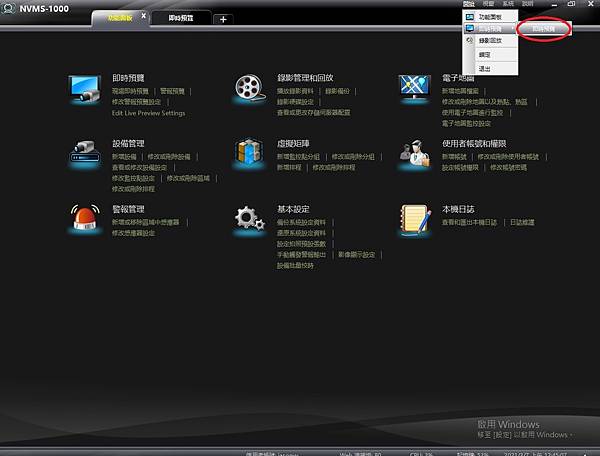
Task: Click the monitor icon beside 即時預覽 menu entry
Action: click(x=470, y=28)
